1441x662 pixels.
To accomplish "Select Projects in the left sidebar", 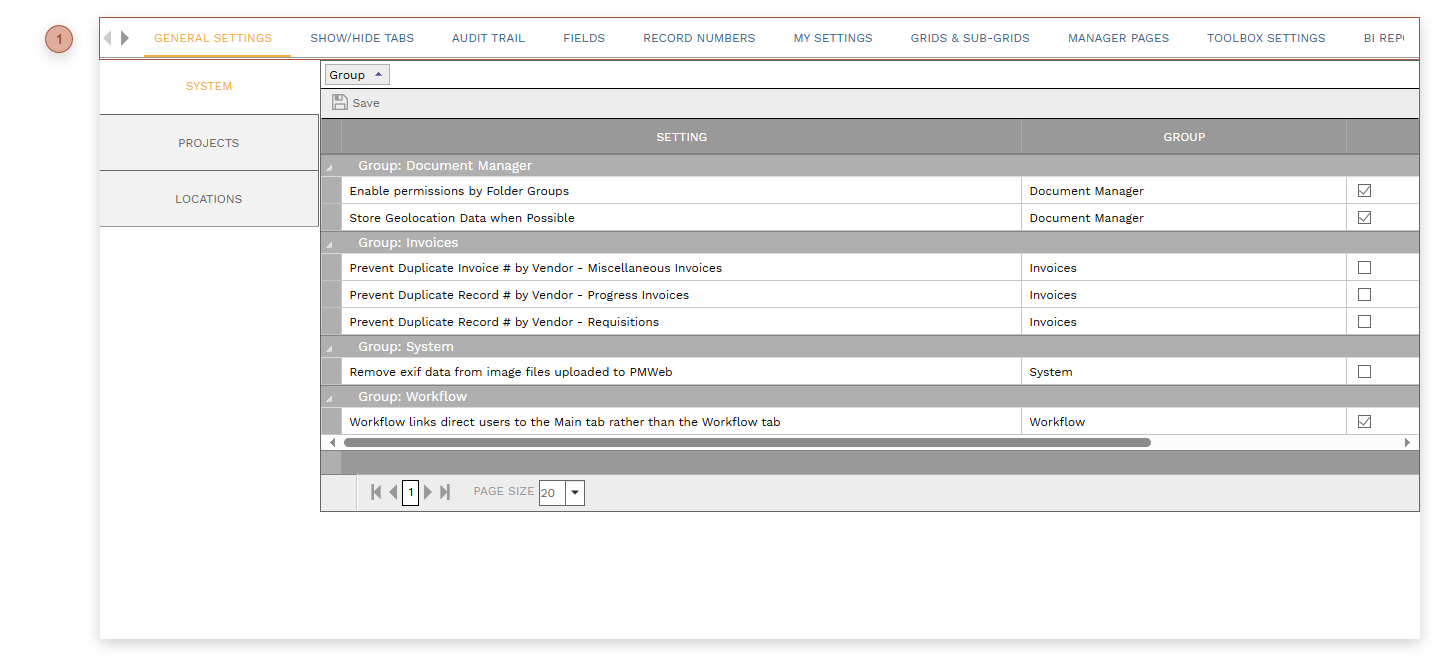I will click(x=209, y=143).
